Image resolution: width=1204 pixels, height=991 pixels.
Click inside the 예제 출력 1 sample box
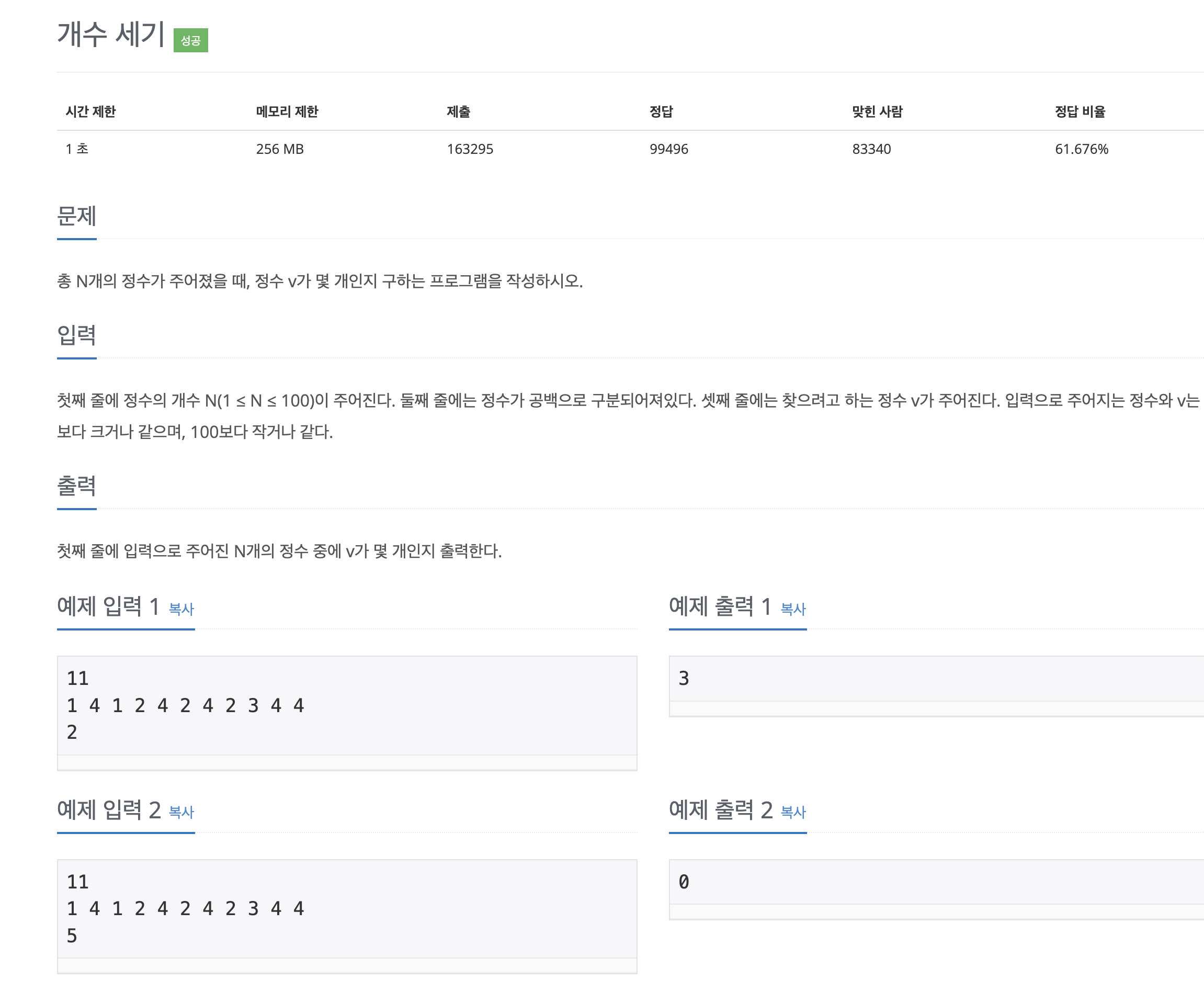936,679
